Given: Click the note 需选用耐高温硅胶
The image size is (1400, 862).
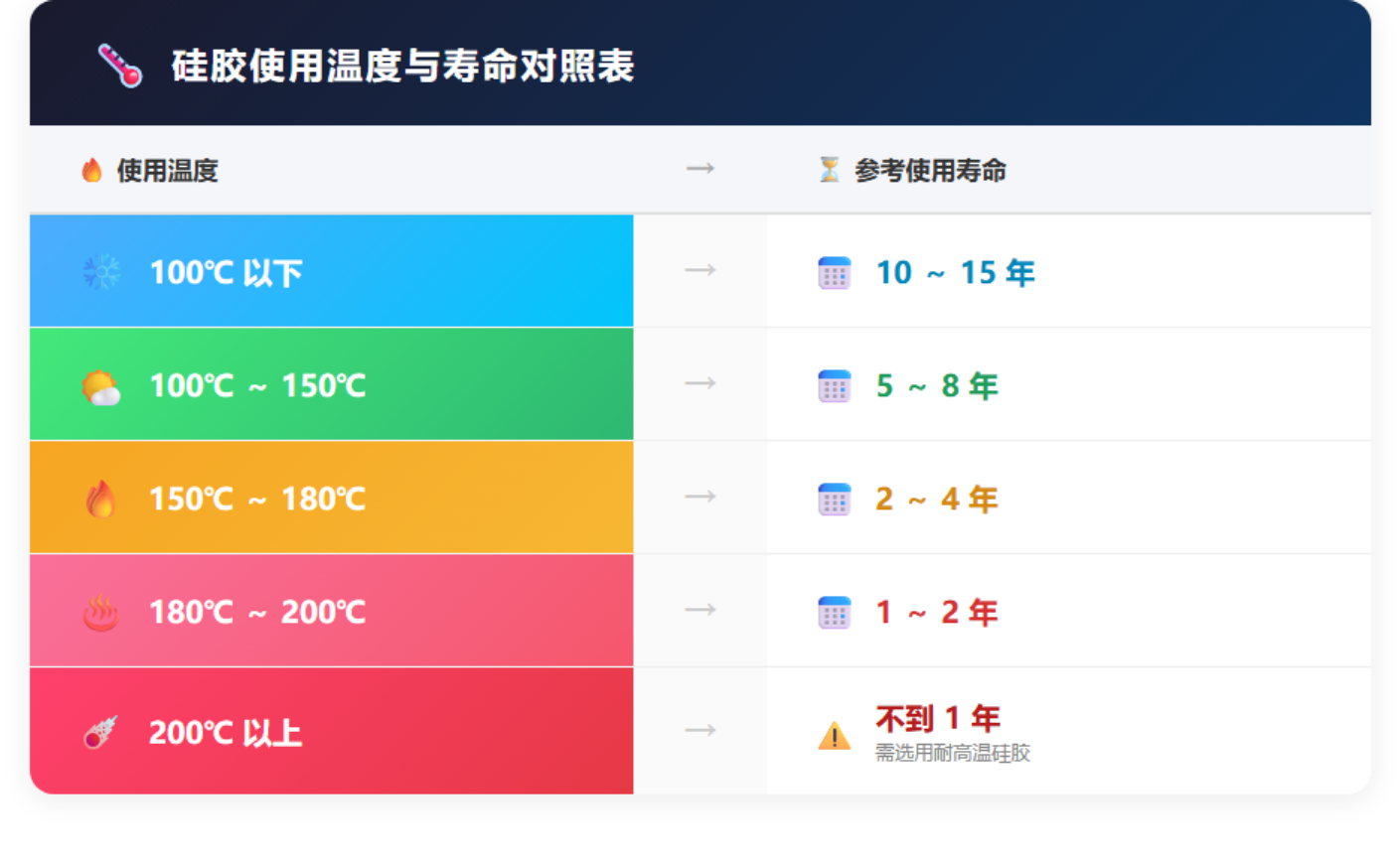Looking at the screenshot, I should [953, 753].
